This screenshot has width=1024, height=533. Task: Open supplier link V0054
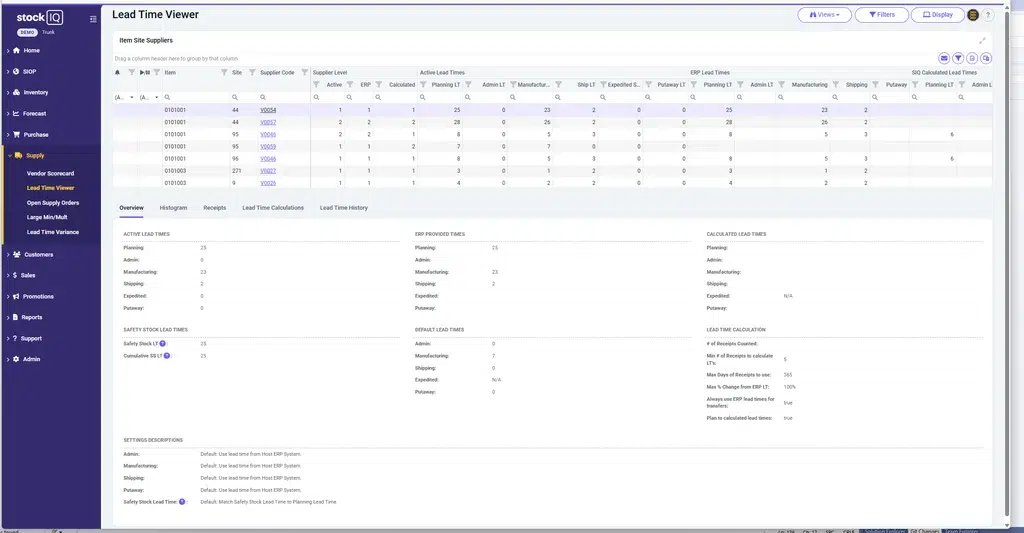click(x=268, y=110)
